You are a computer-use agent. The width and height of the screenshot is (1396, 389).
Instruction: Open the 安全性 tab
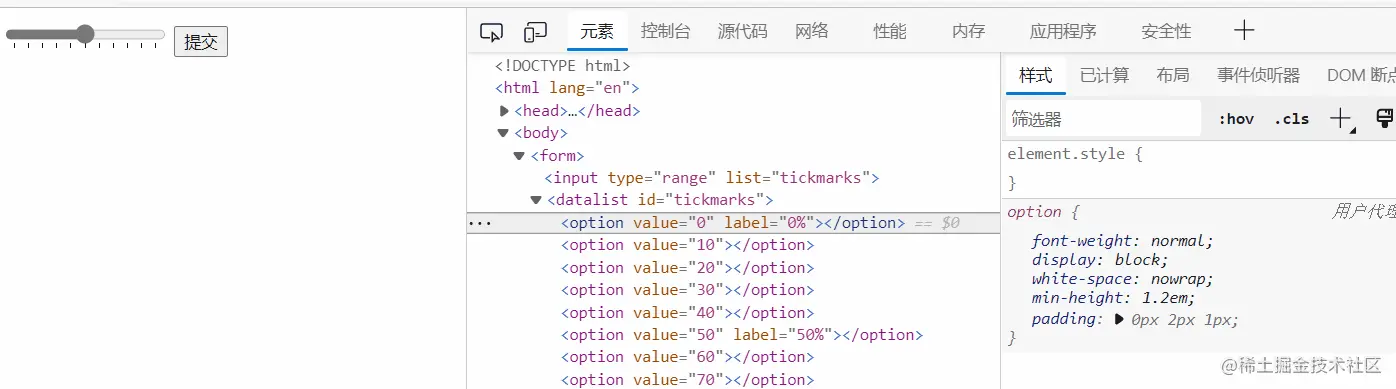coord(1166,31)
